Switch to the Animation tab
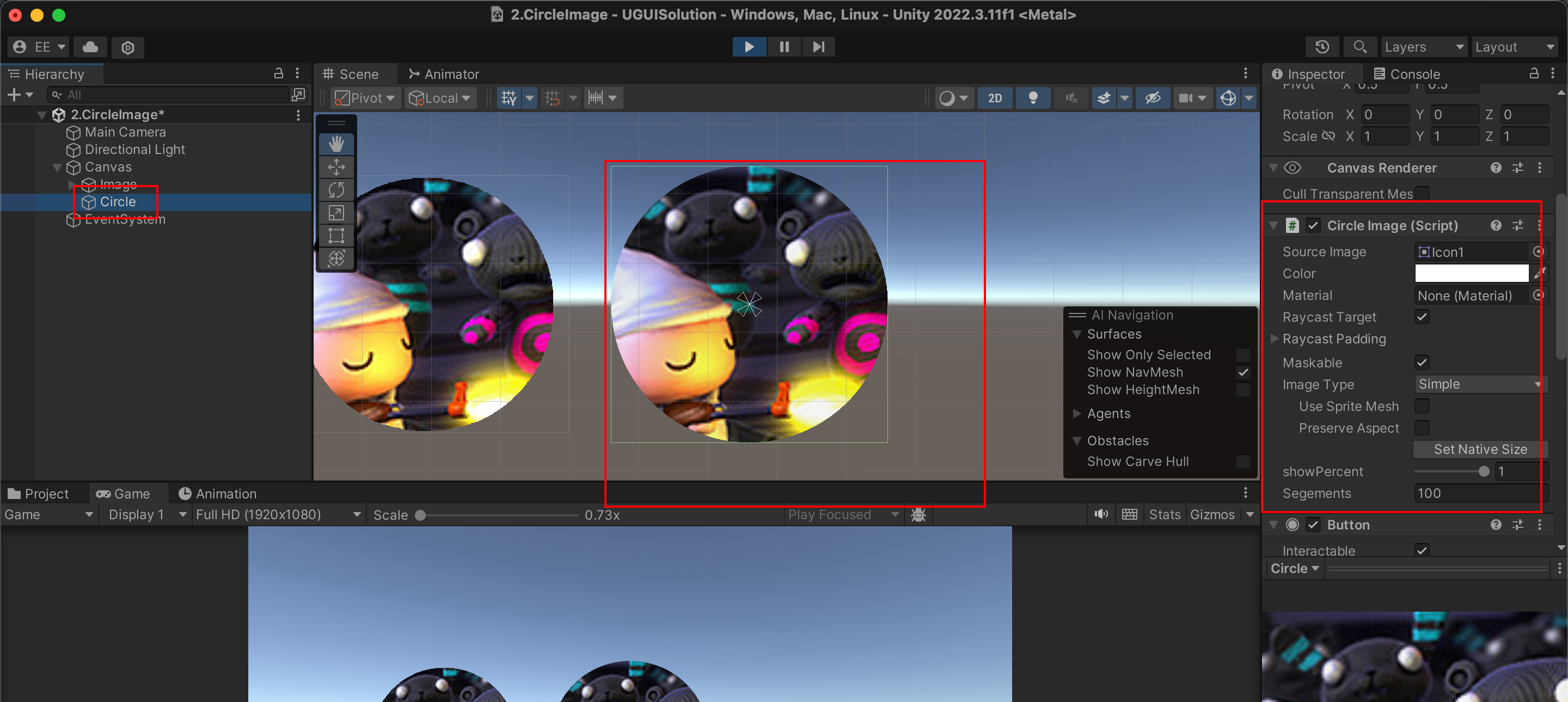The width and height of the screenshot is (1568, 702). pos(217,494)
